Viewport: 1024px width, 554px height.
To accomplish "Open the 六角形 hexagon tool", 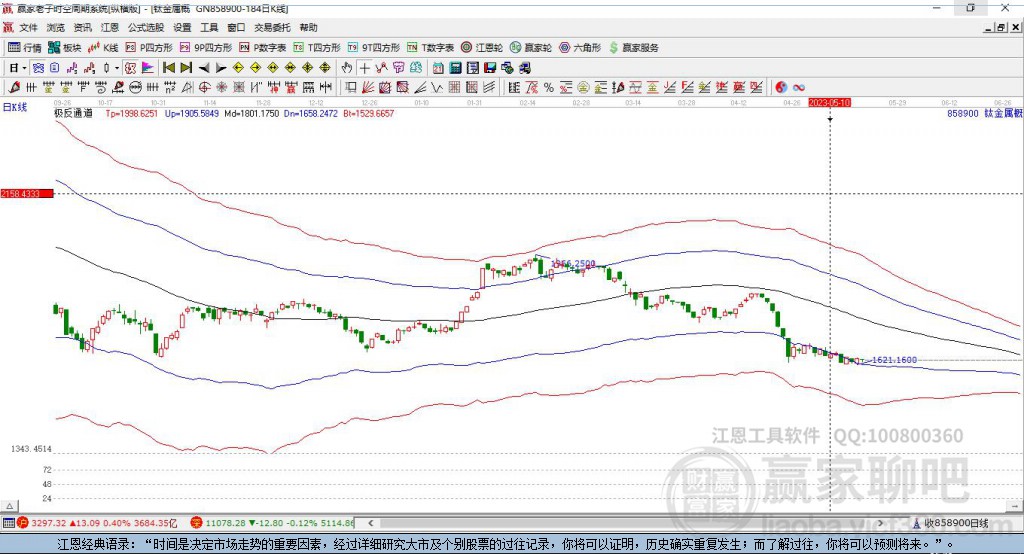I will click(x=580, y=48).
